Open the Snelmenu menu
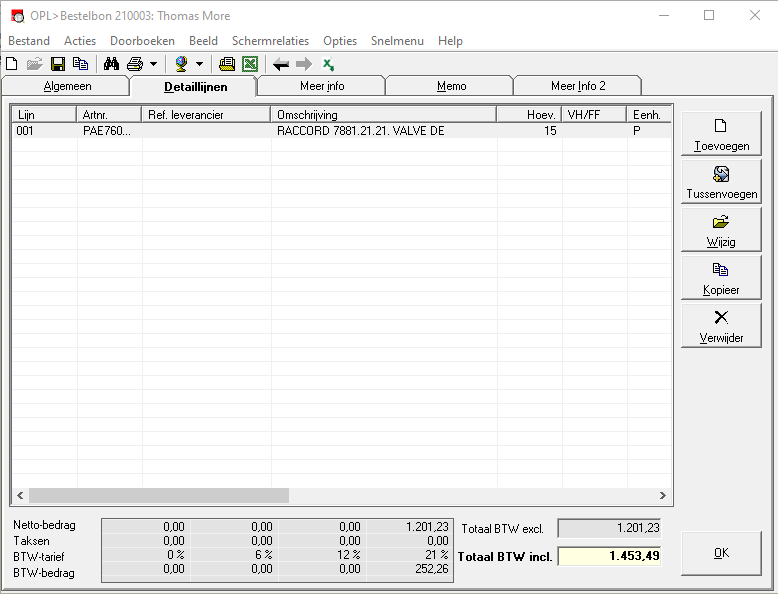 click(x=397, y=41)
